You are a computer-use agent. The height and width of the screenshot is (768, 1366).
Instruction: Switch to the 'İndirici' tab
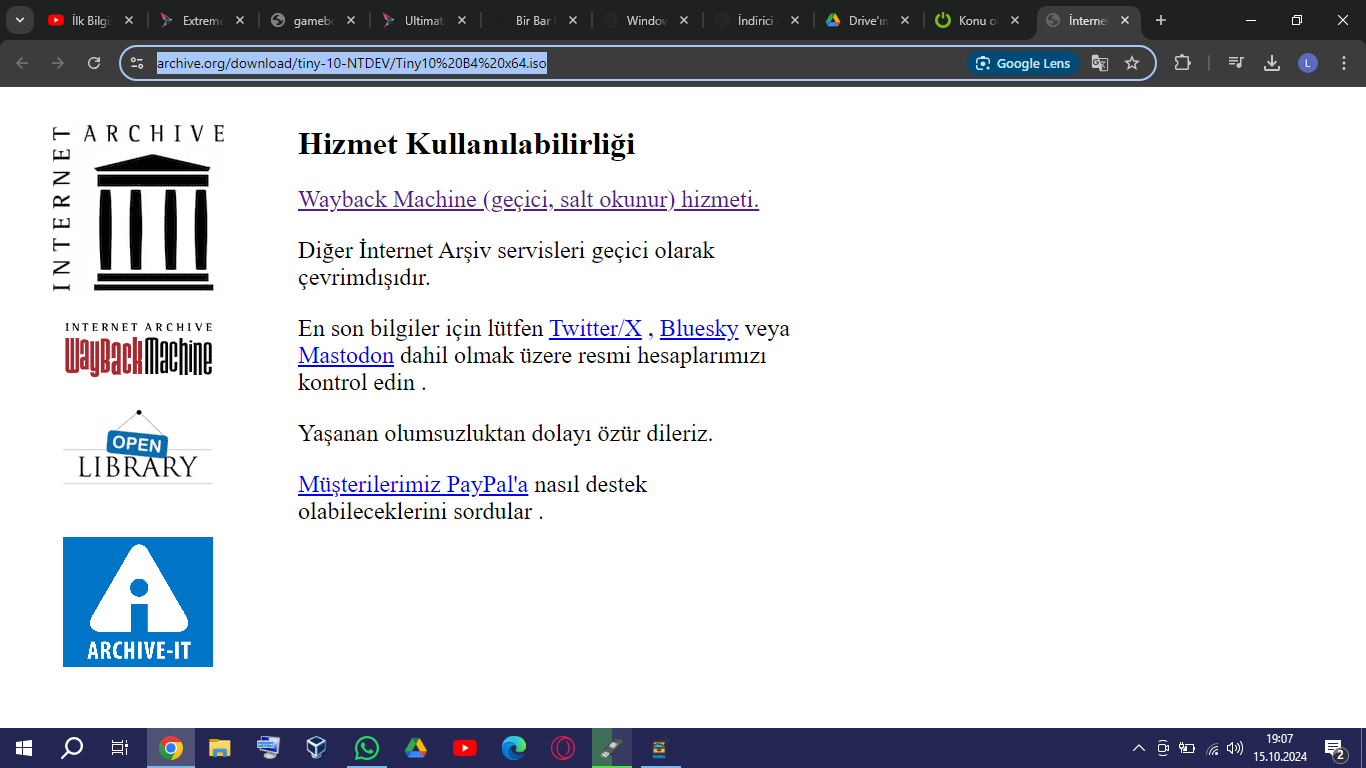(x=756, y=20)
